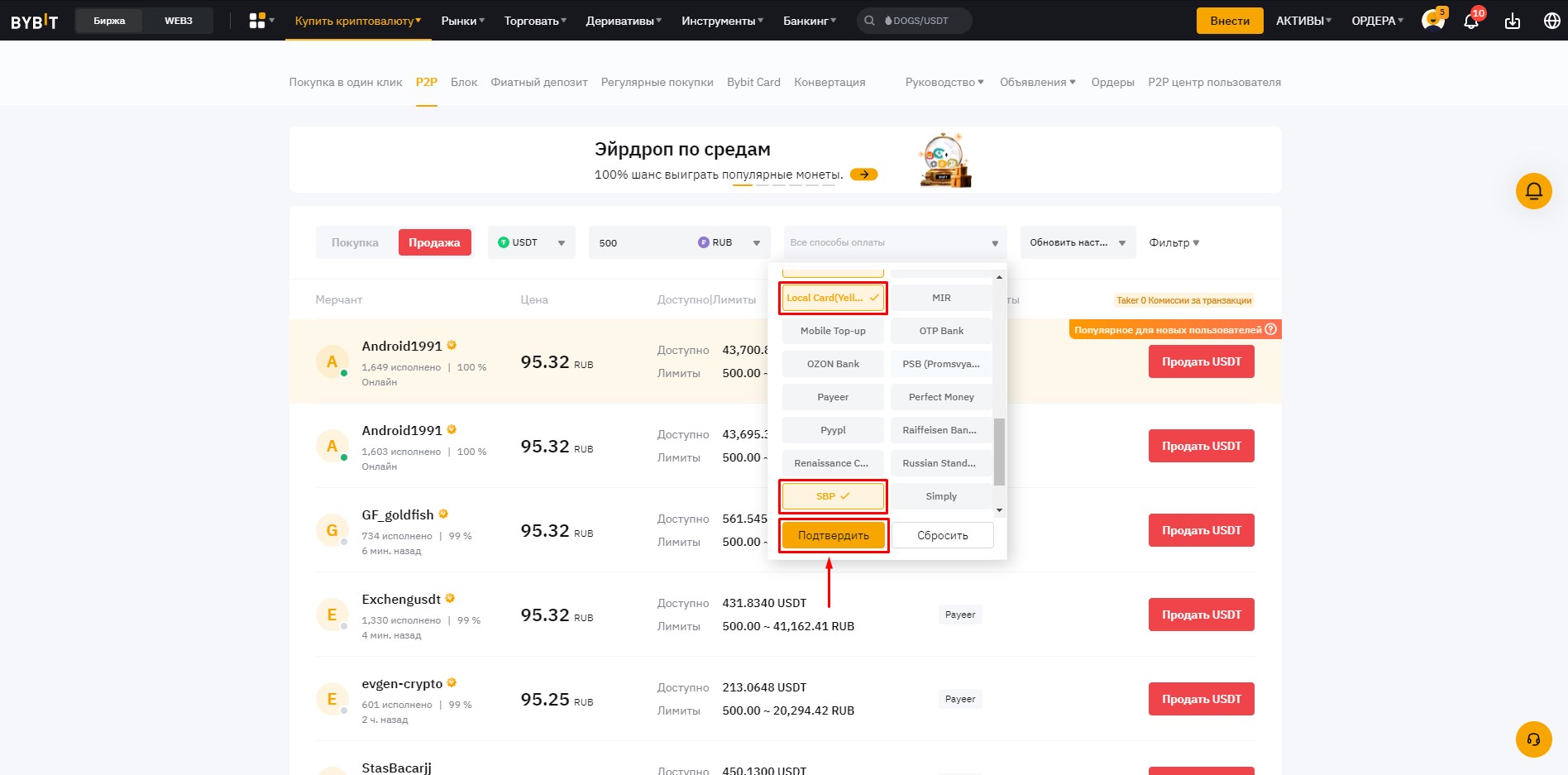Select OZON Bank payment option
1568x775 pixels.
(833, 364)
